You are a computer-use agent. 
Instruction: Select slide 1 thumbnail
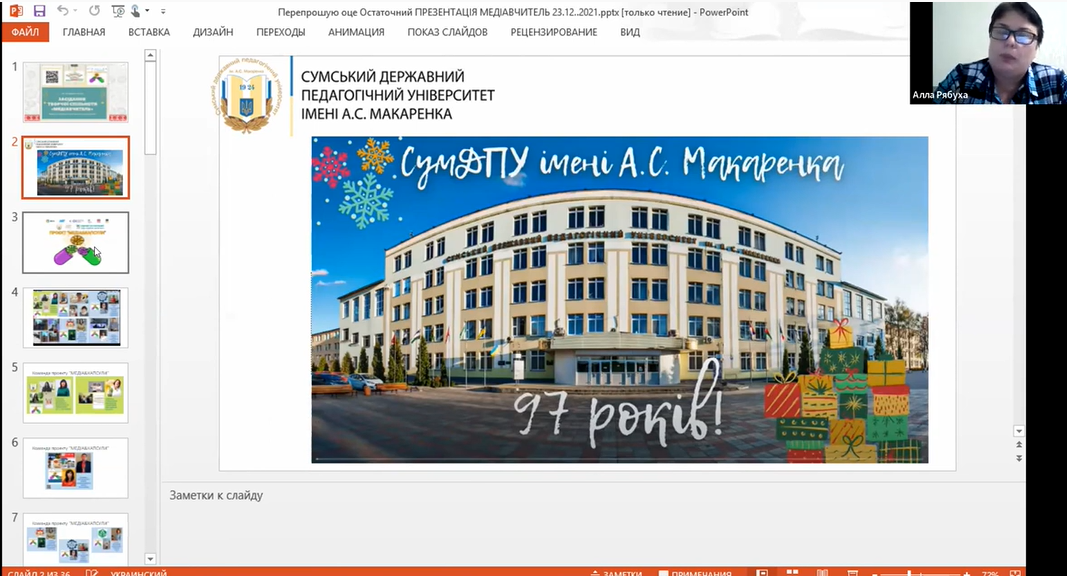click(x=76, y=92)
